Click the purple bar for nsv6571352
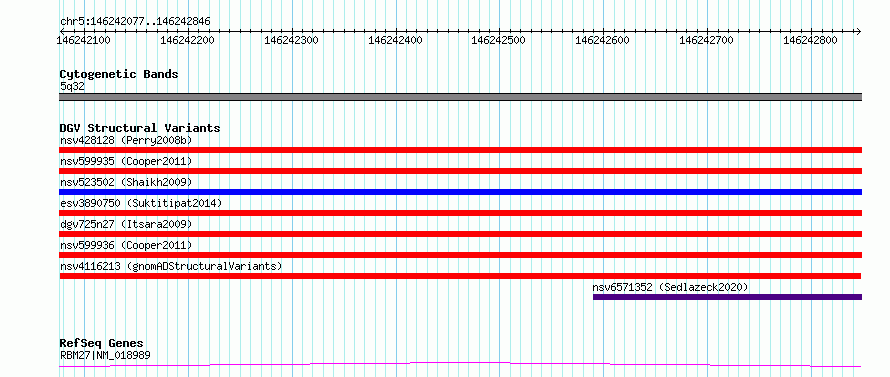The image size is (890, 377). coord(728,297)
